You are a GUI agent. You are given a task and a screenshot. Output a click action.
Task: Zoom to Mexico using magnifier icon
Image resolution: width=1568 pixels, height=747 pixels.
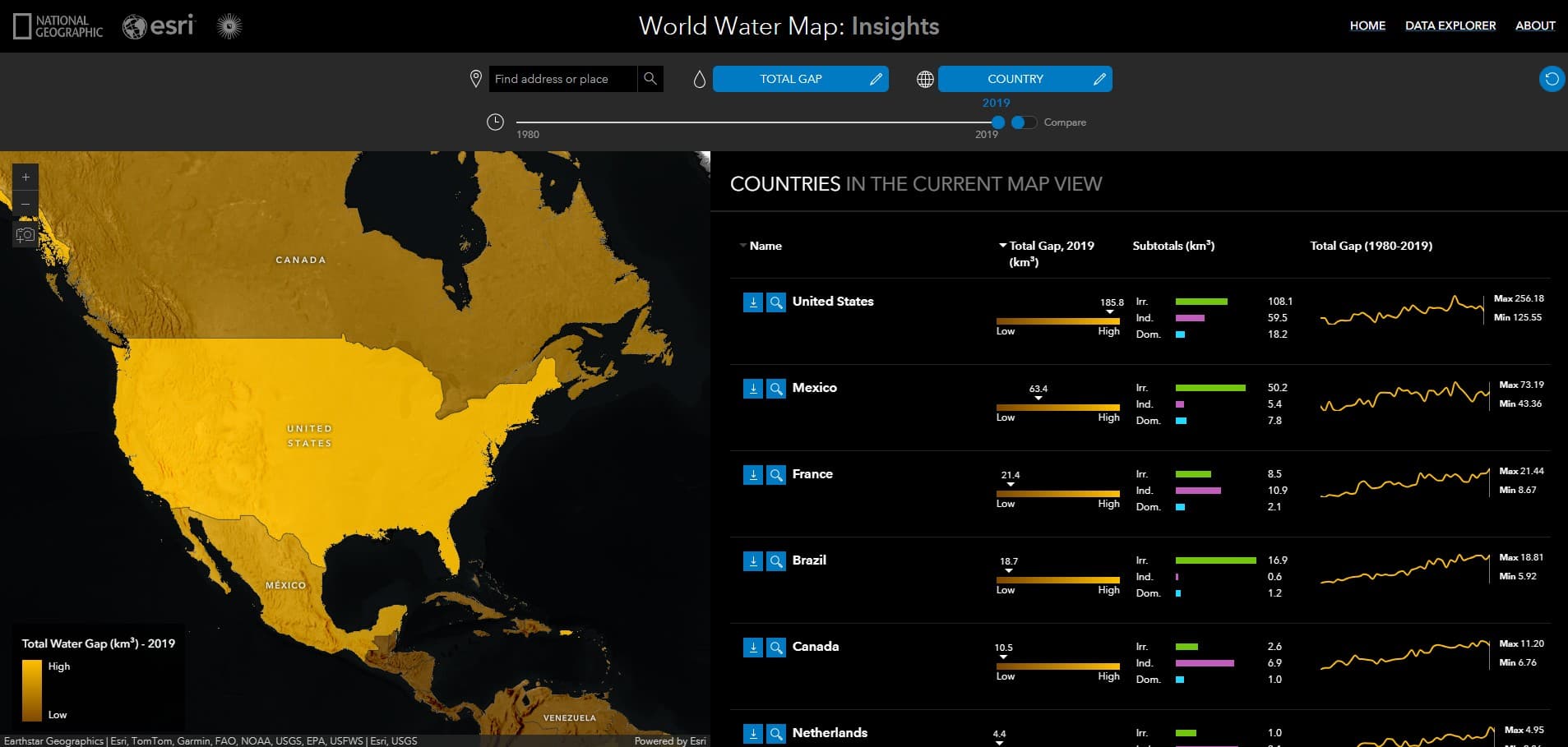[x=775, y=389]
